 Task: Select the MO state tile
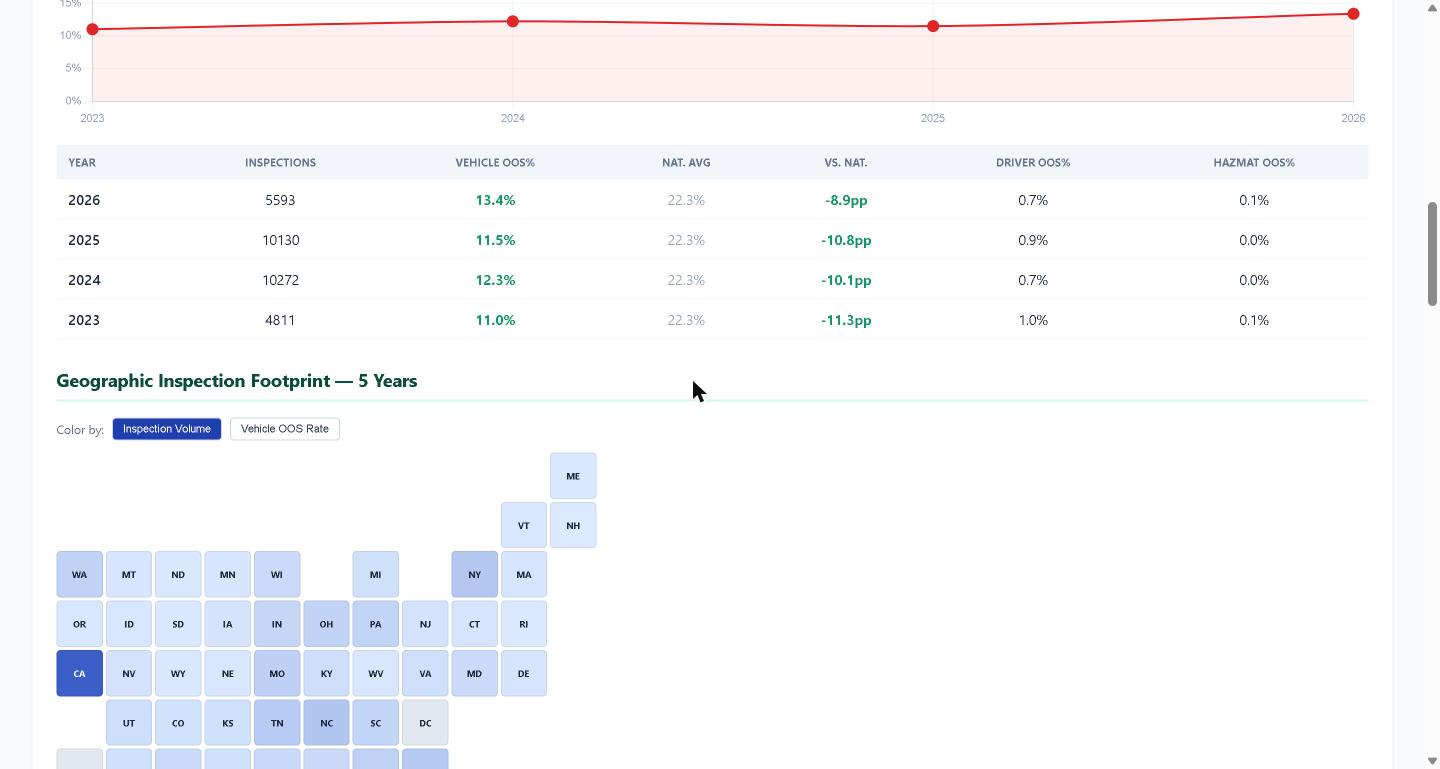tap(277, 673)
